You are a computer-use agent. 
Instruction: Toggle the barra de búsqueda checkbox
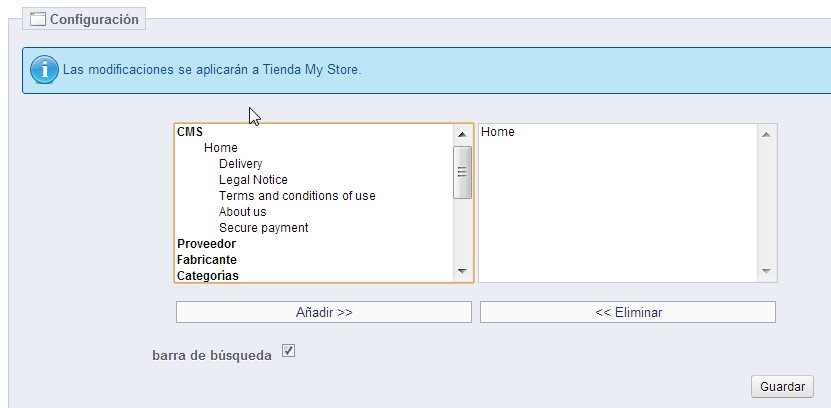(x=289, y=351)
